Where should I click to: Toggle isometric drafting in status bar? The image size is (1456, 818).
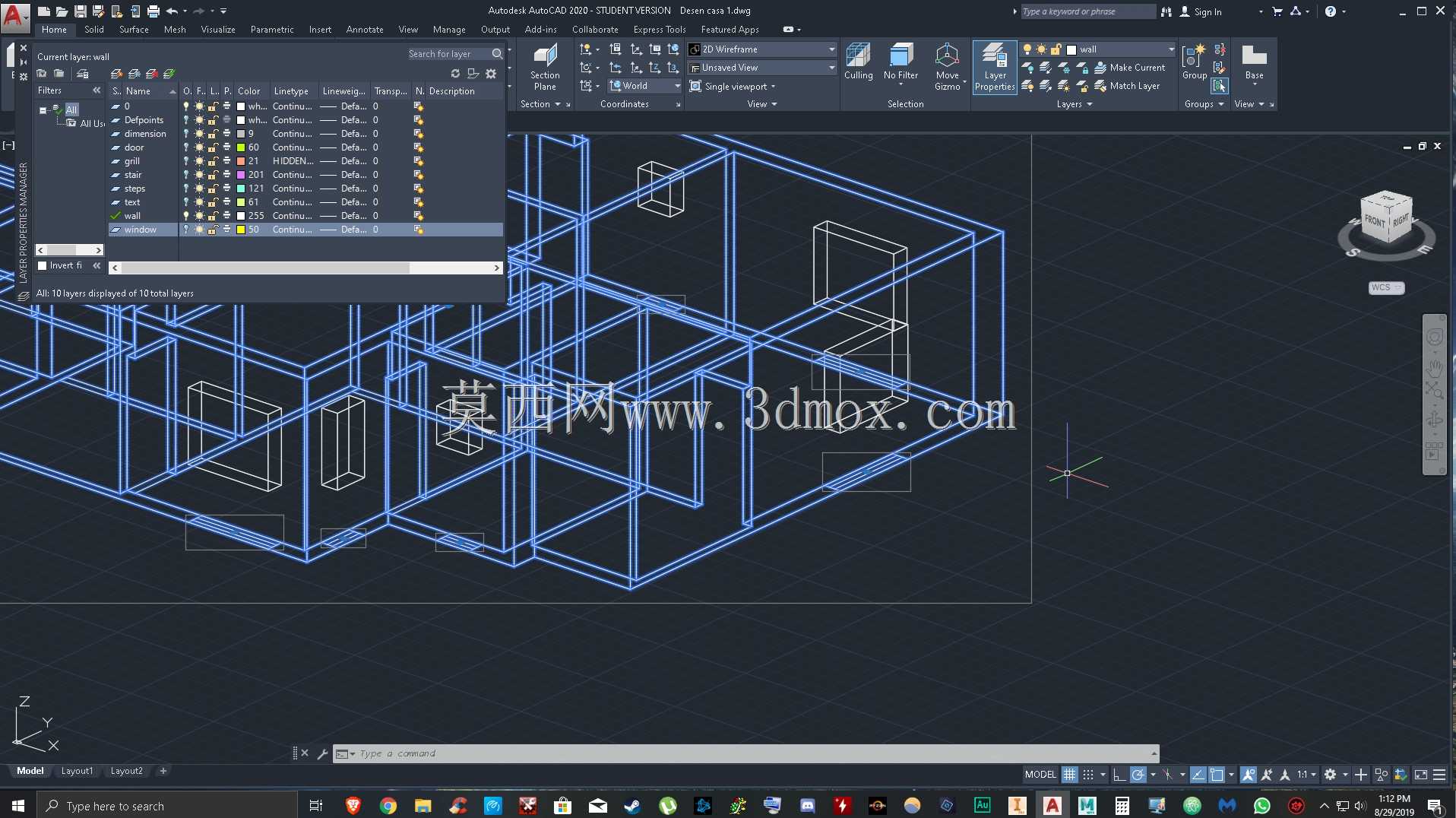pos(1167,775)
